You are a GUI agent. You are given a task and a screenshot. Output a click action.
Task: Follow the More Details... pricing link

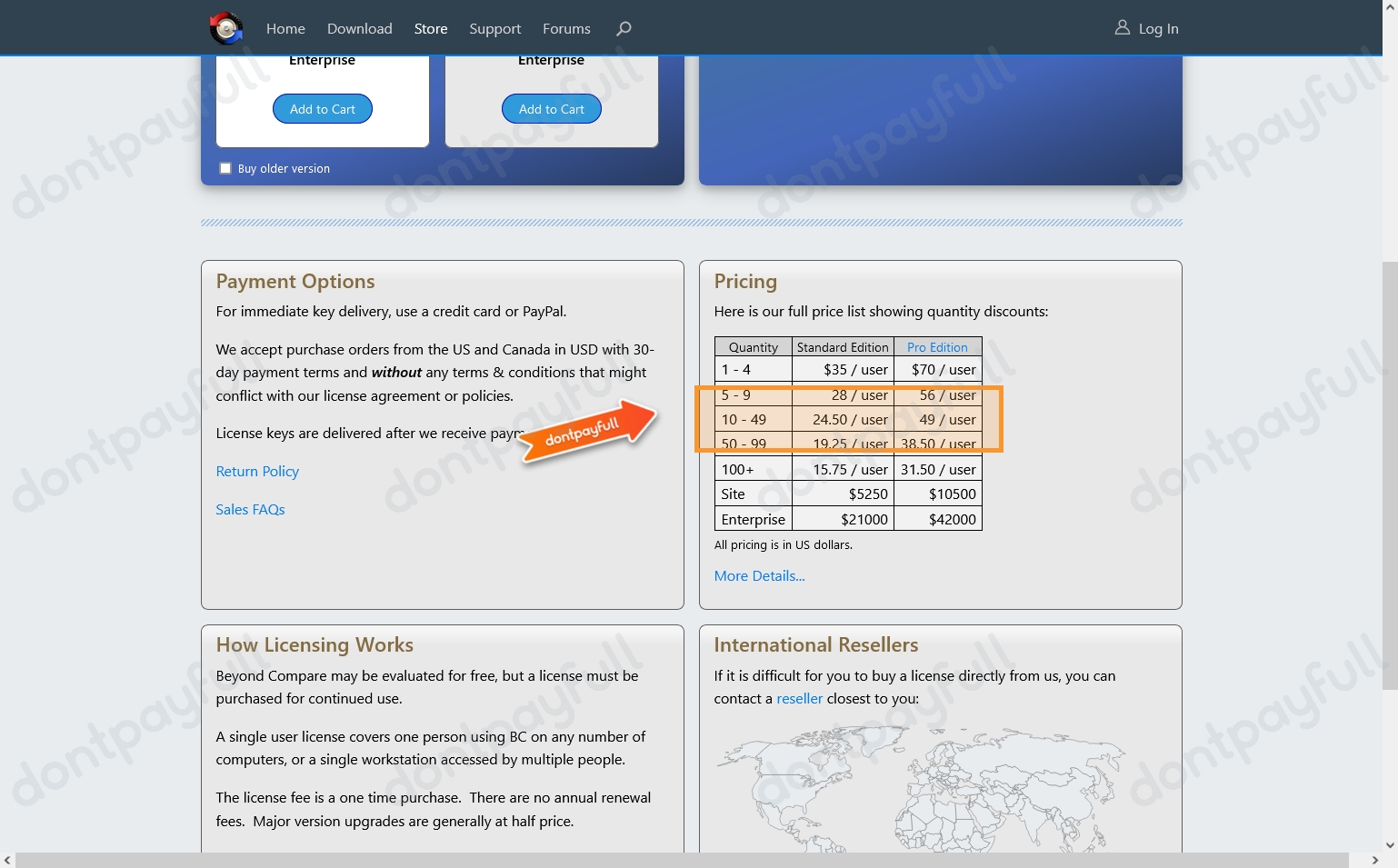click(x=759, y=575)
